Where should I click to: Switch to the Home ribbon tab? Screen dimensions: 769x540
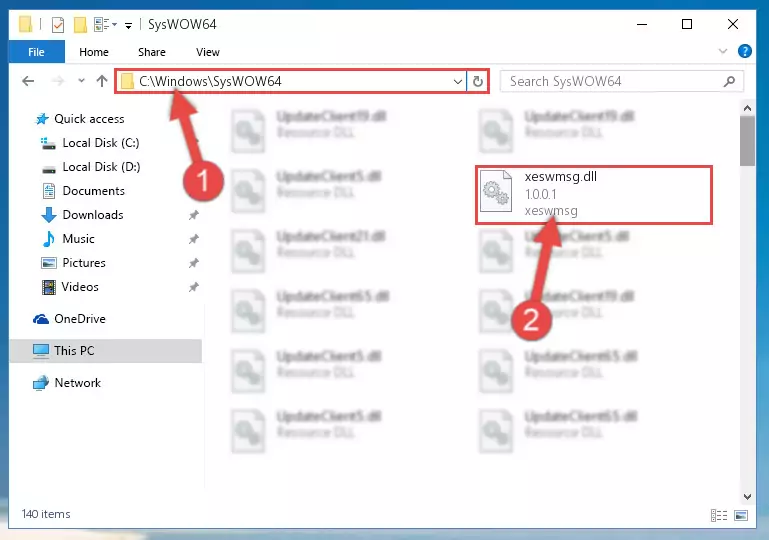(x=94, y=52)
